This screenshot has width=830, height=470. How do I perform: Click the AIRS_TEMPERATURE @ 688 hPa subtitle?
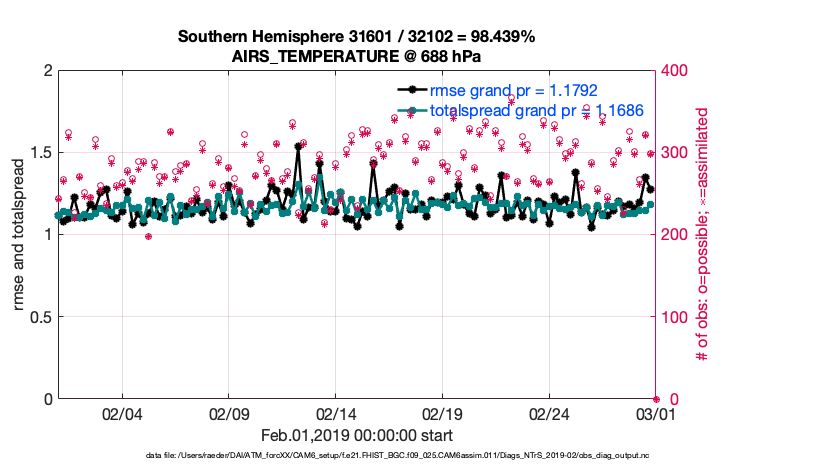[x=356, y=56]
